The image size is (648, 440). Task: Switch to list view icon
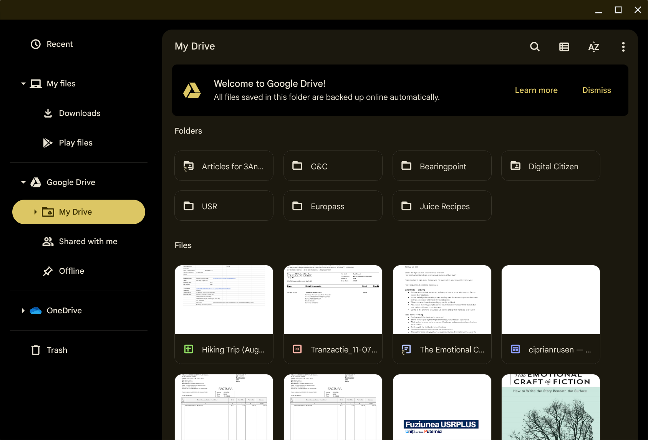(x=564, y=47)
